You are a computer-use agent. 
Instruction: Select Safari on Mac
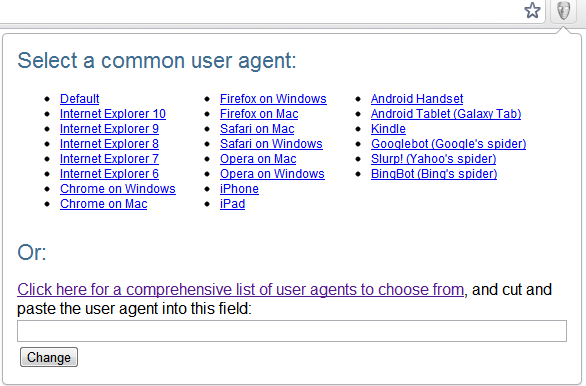point(257,129)
